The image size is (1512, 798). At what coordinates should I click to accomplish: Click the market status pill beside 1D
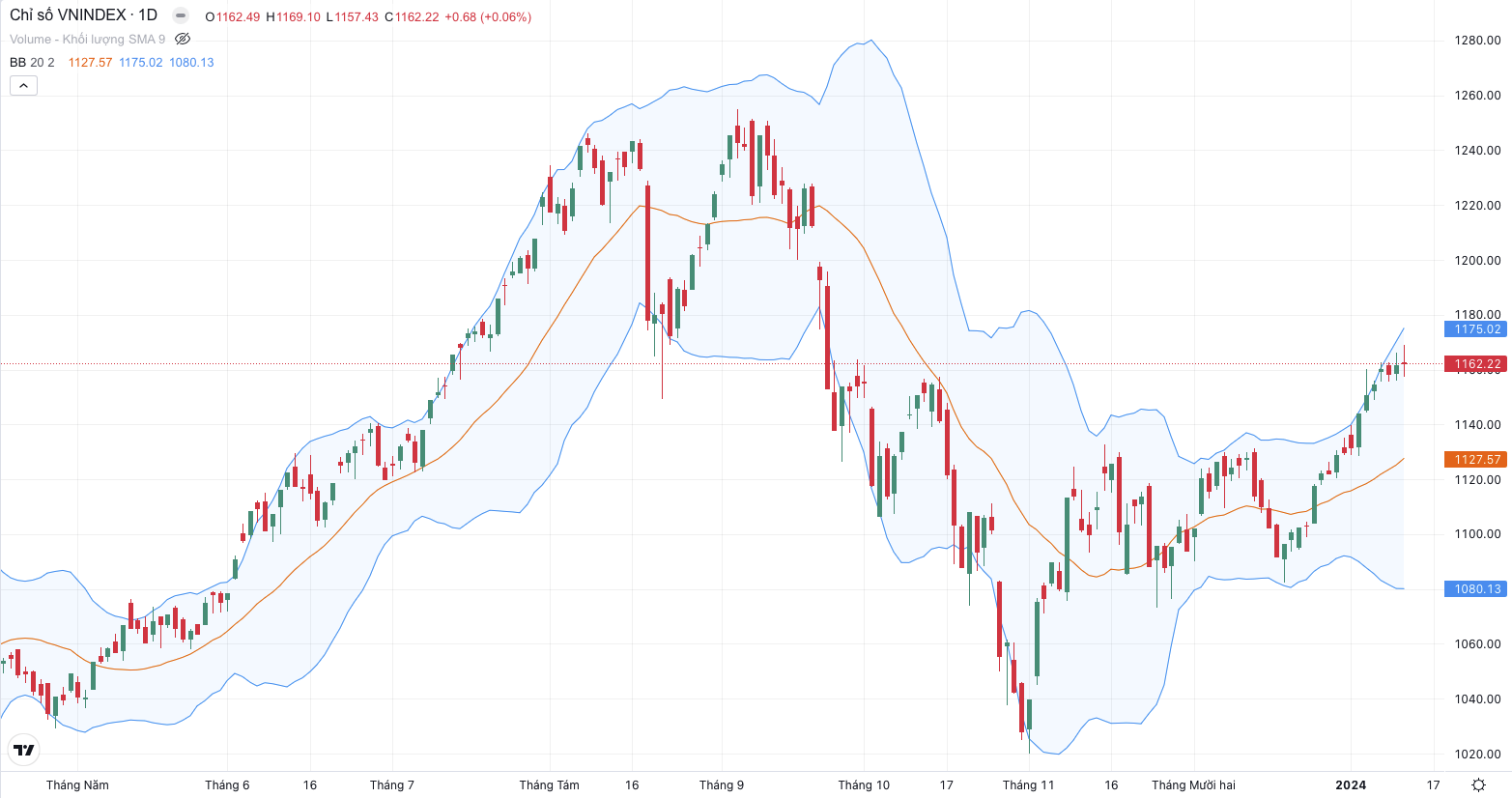180,15
